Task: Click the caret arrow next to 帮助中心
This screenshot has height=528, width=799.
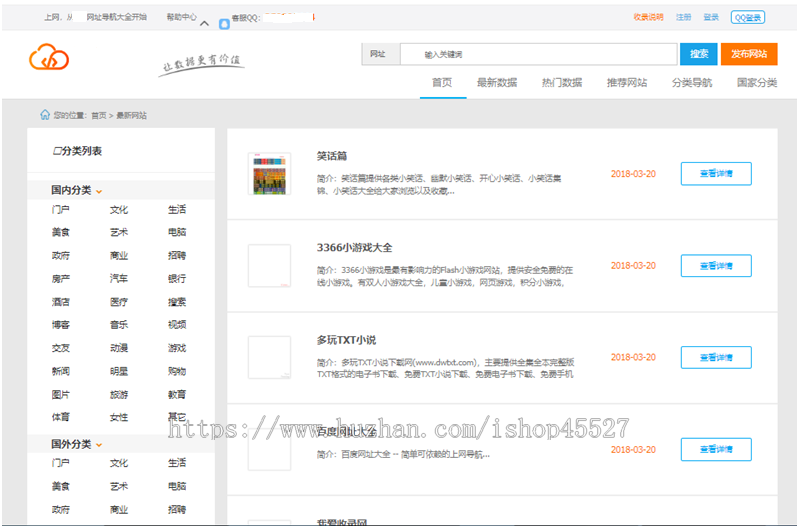Action: click(204, 23)
